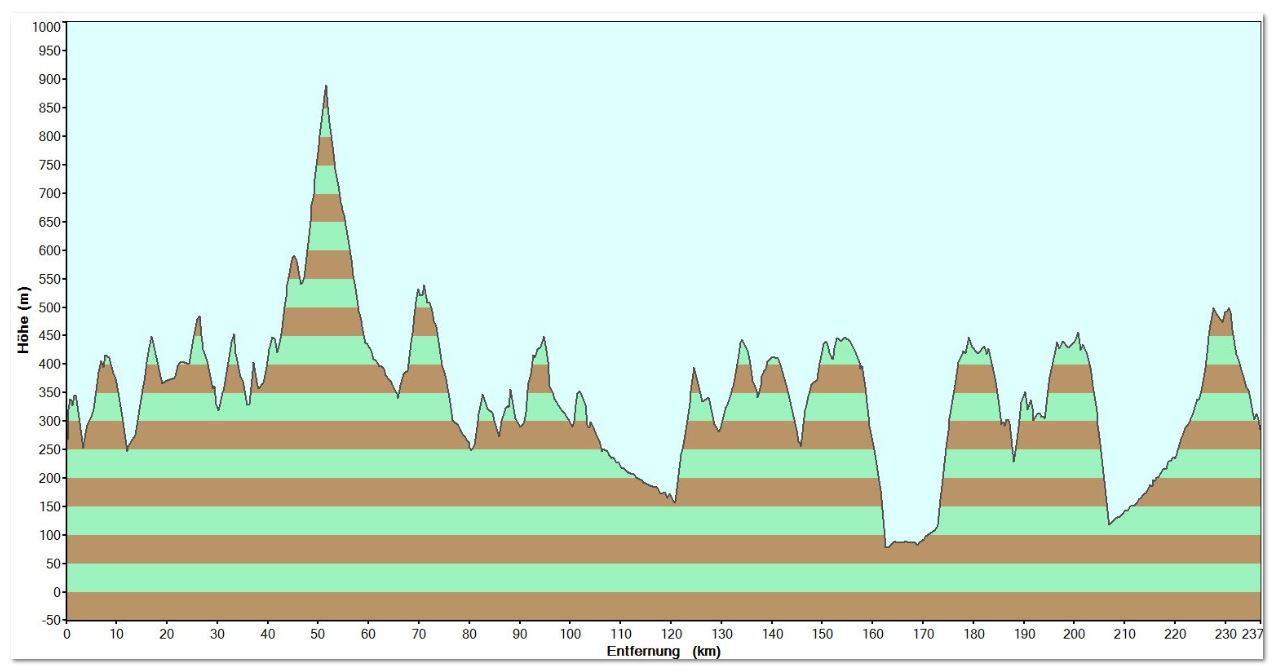Image resolution: width=1273 pixels, height=670 pixels.
Task: Click the "Höhe (m)" vertical axis title
Action: 22,320
